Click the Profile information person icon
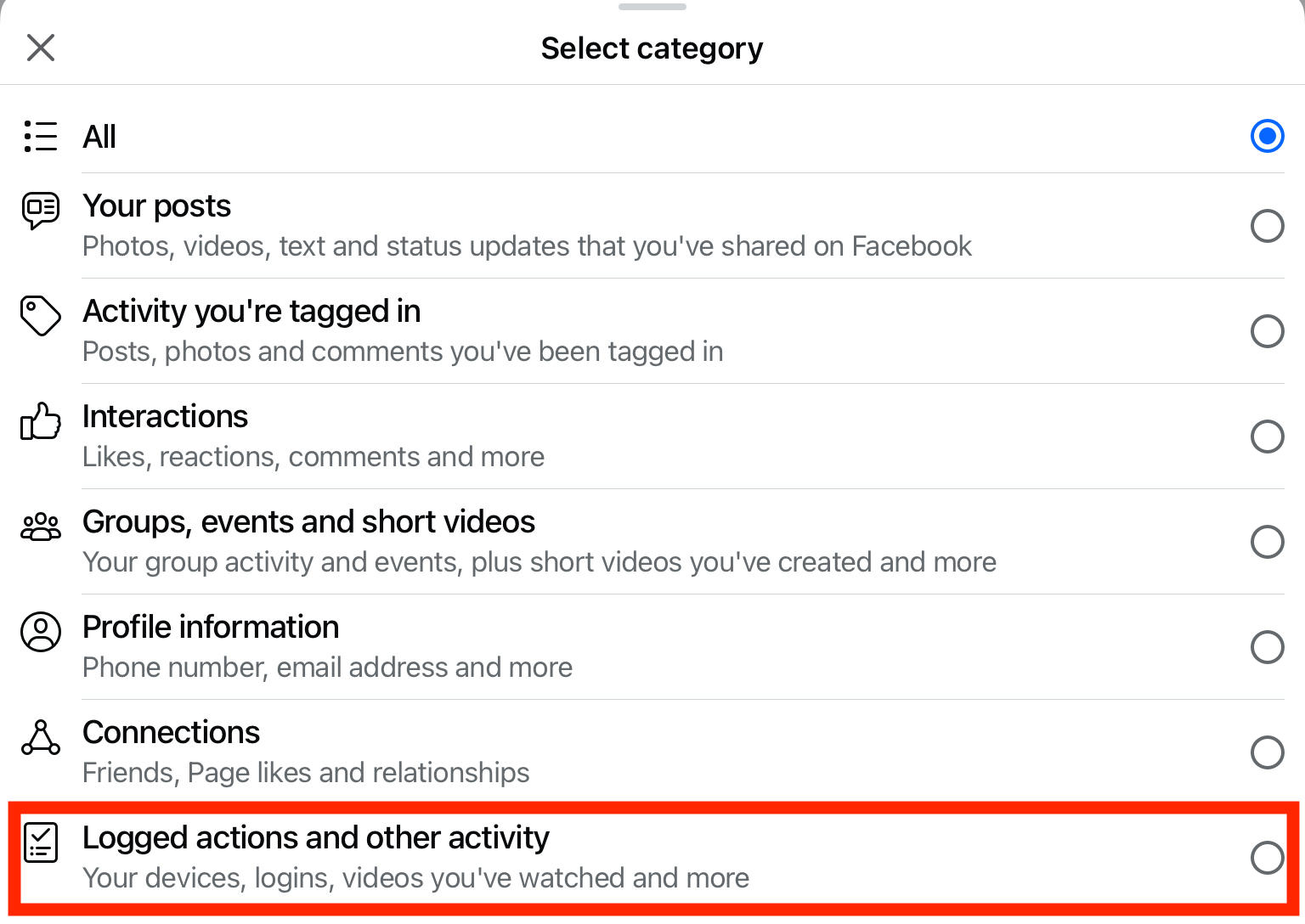1305x924 pixels. tap(41, 632)
